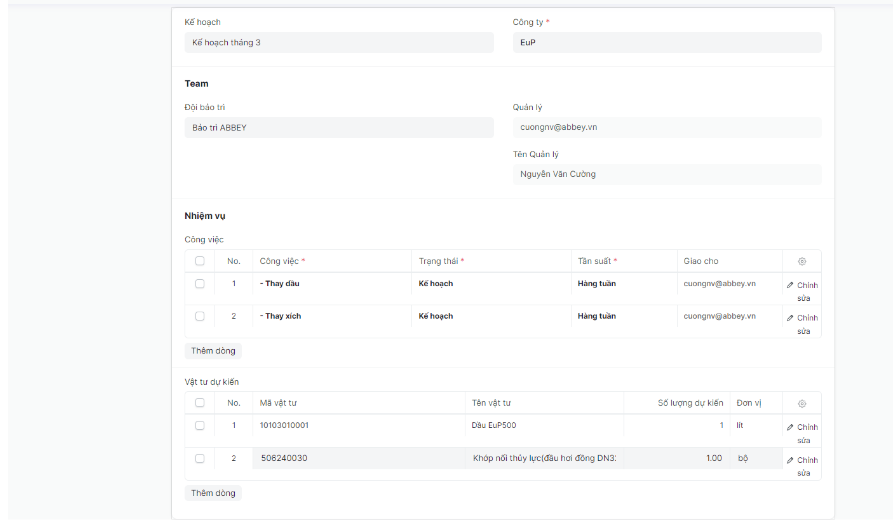The width and height of the screenshot is (895, 527).
Task: Click Thêm dòng under Vật tư table
Action: point(213,493)
